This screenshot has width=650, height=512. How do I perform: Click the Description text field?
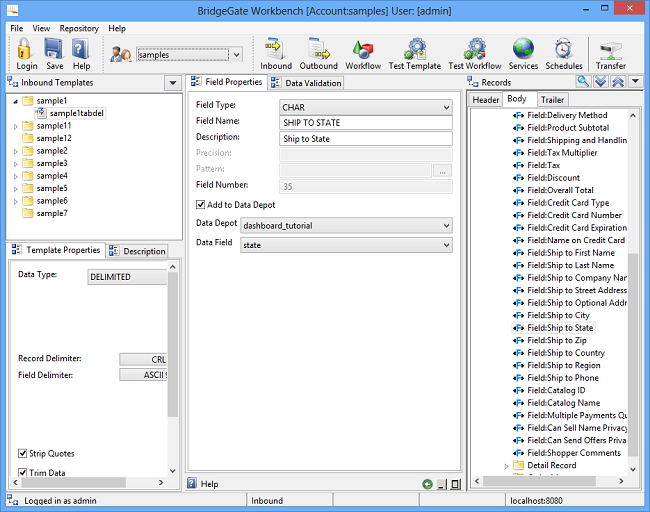(366, 139)
